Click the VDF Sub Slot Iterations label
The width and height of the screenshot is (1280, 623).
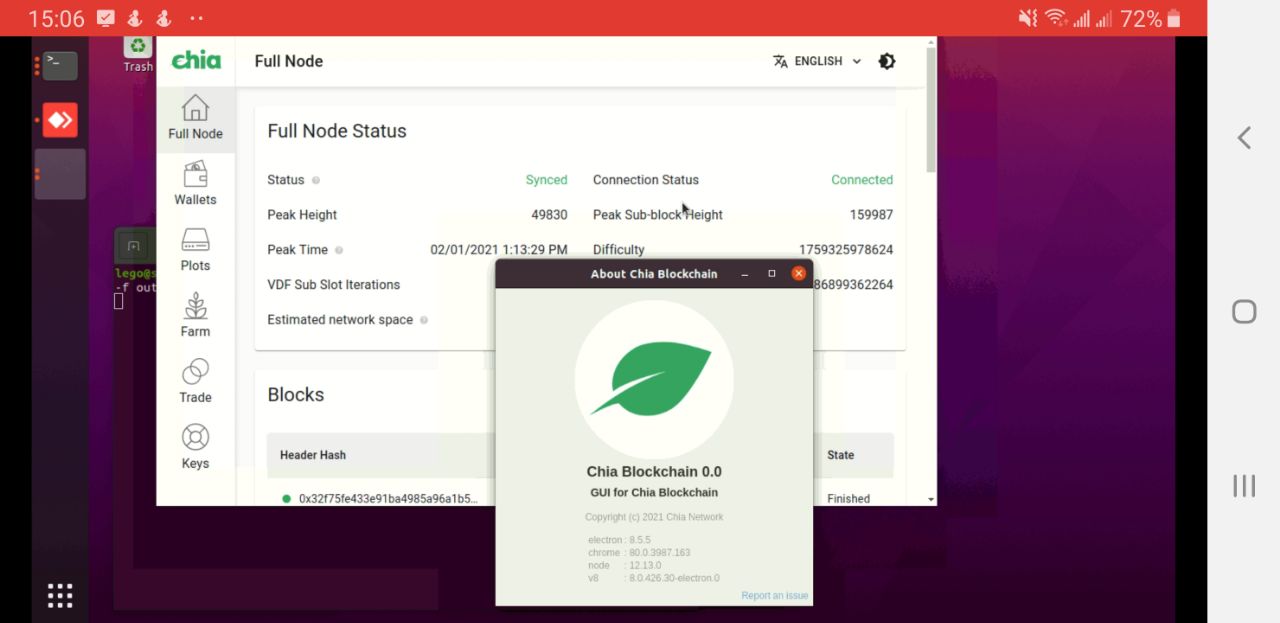click(333, 285)
